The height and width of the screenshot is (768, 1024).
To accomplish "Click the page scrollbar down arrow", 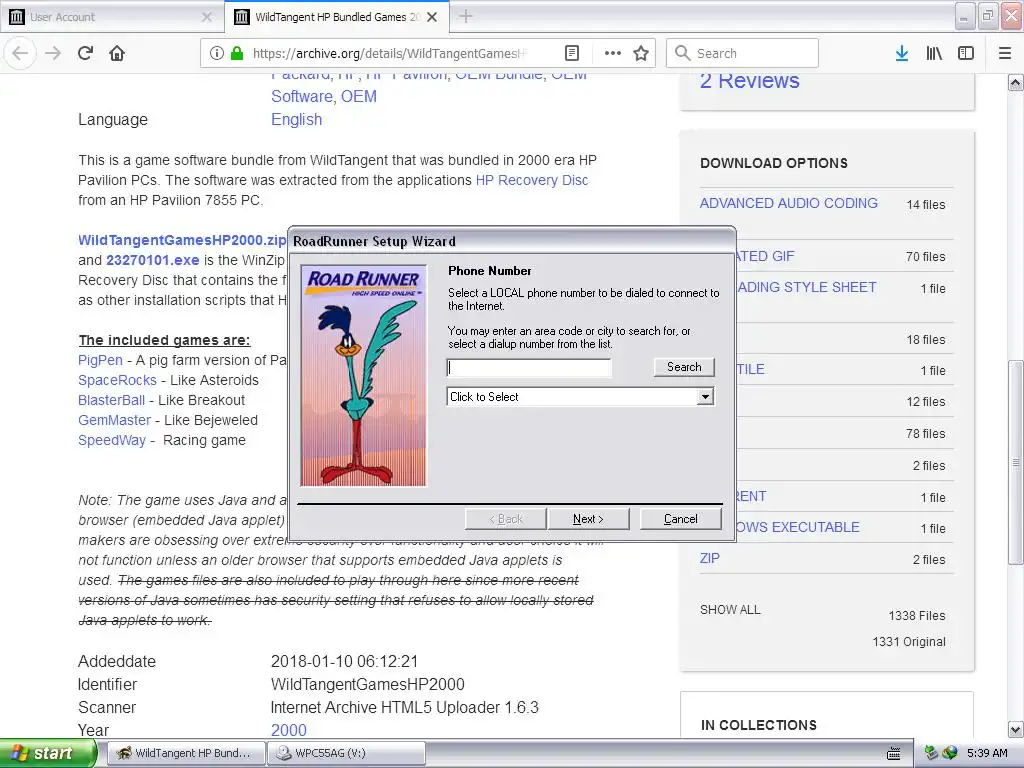I will pyautogui.click(x=1015, y=729).
